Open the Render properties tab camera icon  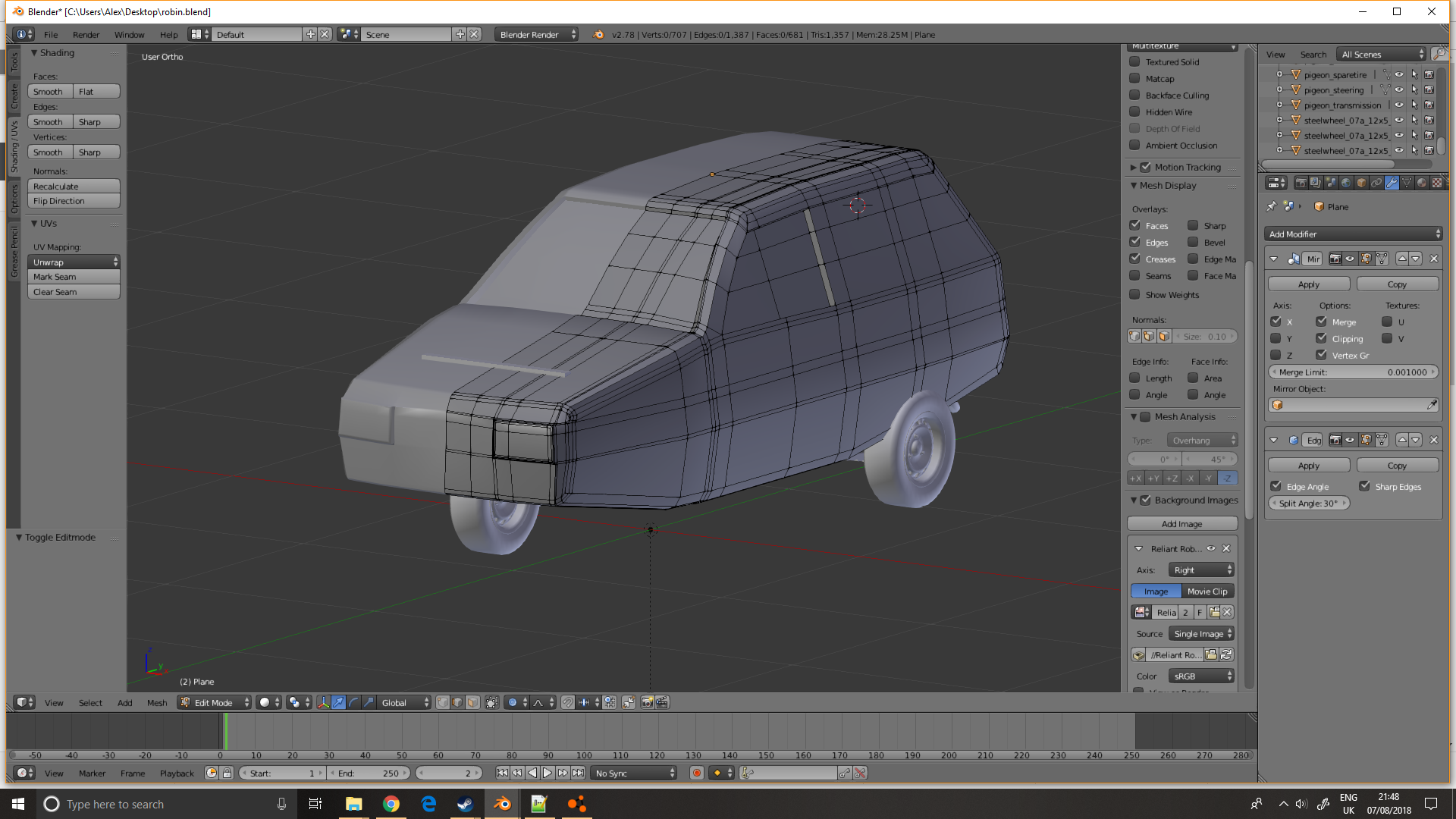point(1301,183)
